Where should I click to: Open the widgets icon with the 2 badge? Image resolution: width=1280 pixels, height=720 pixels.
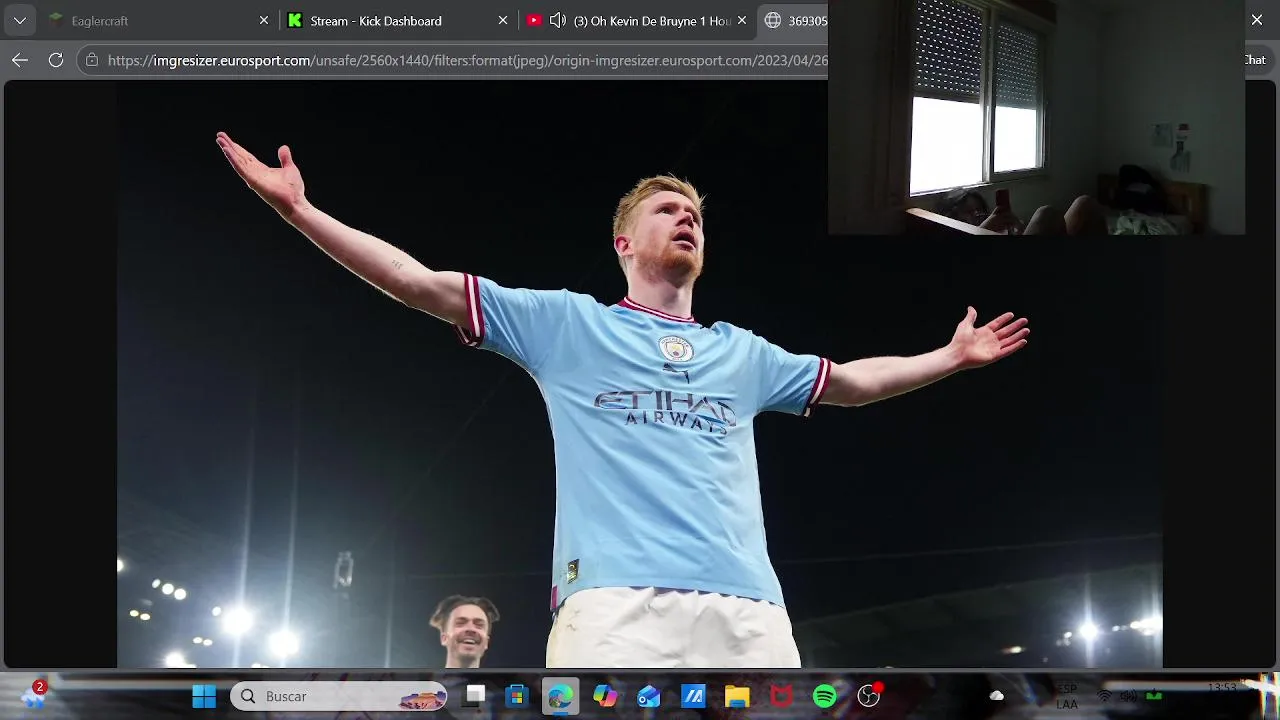[34, 696]
